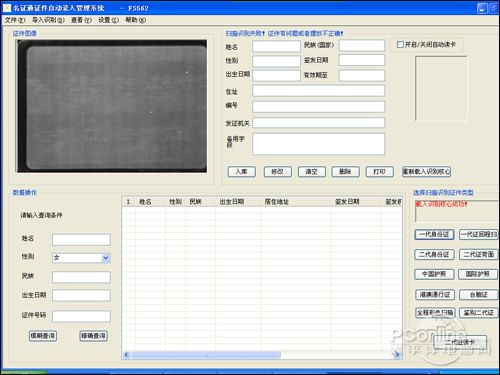
Task: Click the table scrollbar right arrow
Action: coord(397,355)
